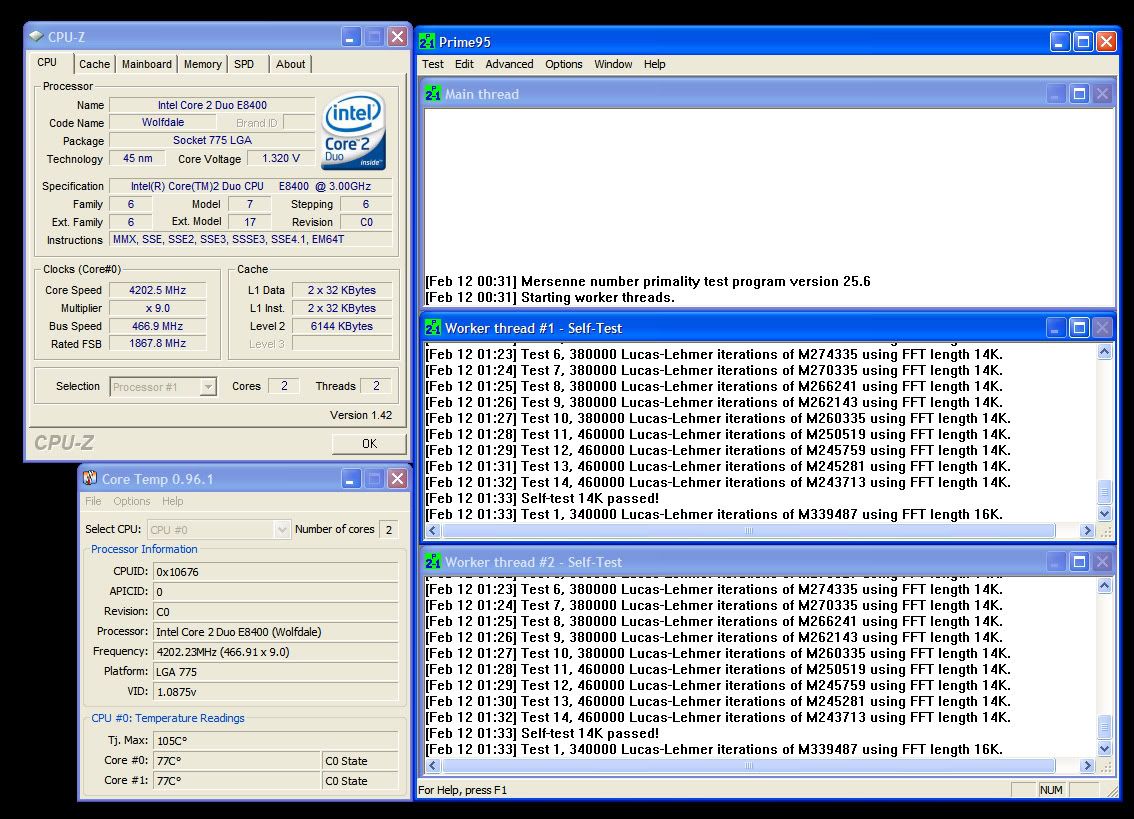The width and height of the screenshot is (1134, 819).
Task: Click the CPU-Z title bar icon
Action: (36, 36)
